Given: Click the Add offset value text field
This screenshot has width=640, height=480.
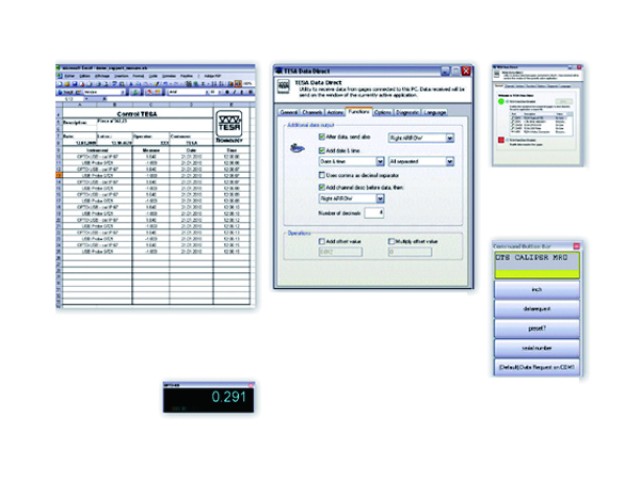Looking at the screenshot, I should pyautogui.click(x=340, y=252).
